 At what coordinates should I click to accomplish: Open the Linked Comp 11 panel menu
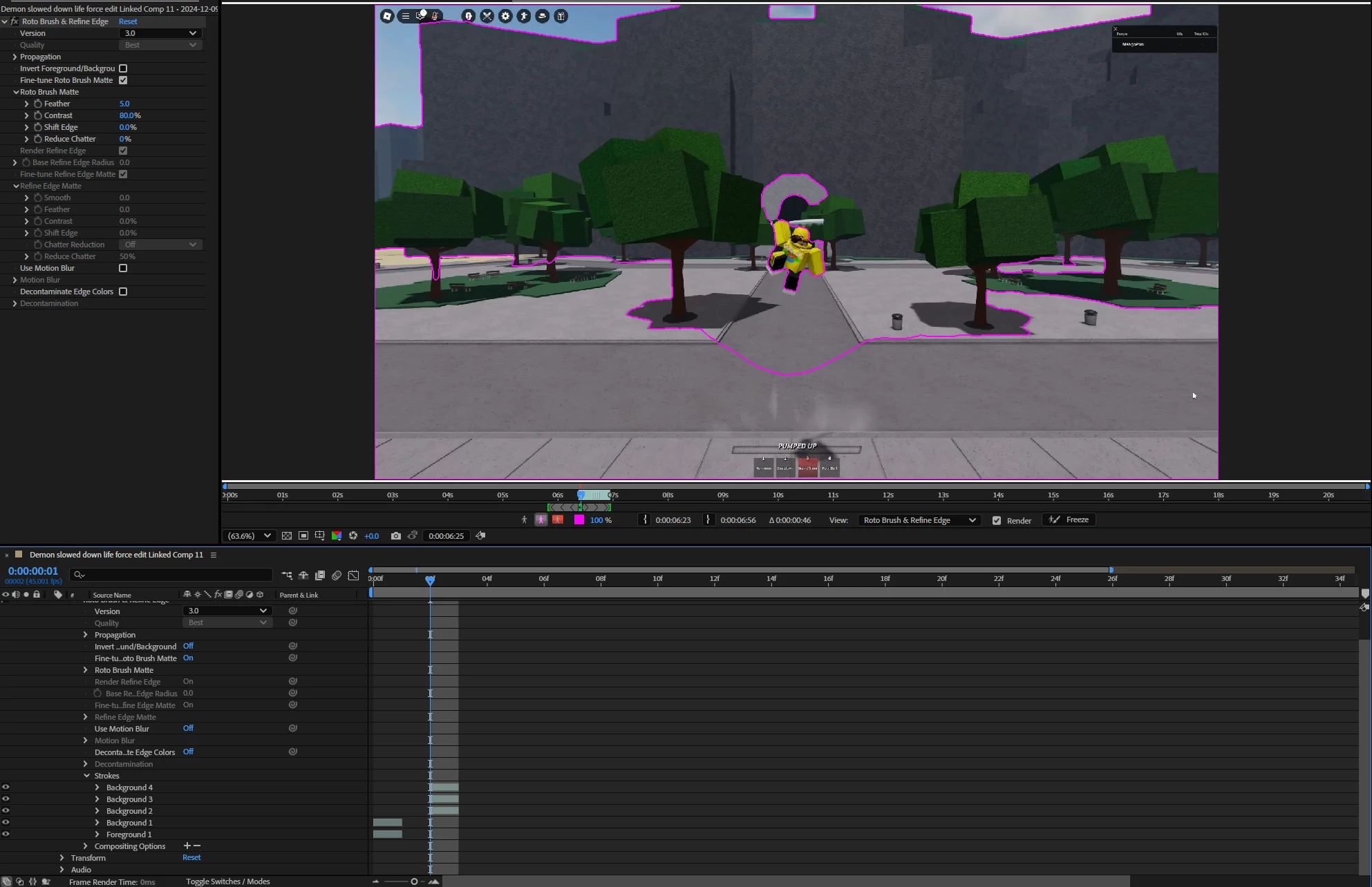pyautogui.click(x=214, y=555)
